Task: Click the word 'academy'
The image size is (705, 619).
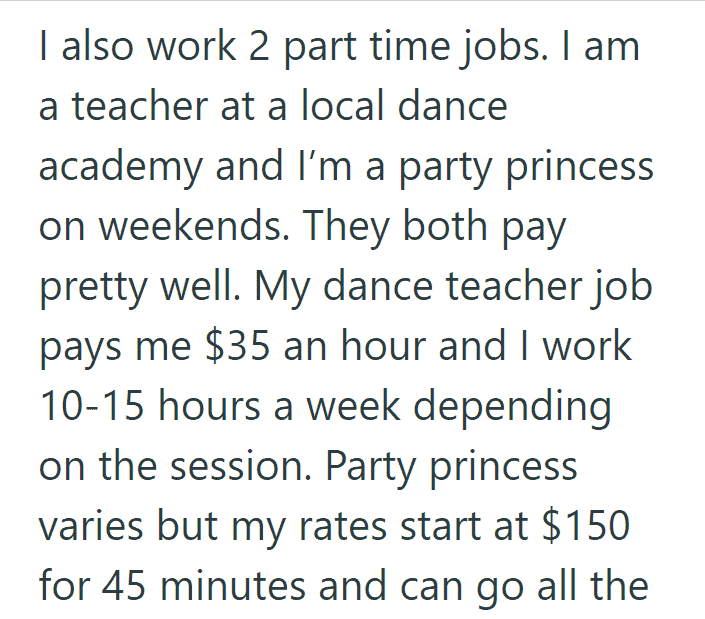Action: pyautogui.click(x=121, y=169)
